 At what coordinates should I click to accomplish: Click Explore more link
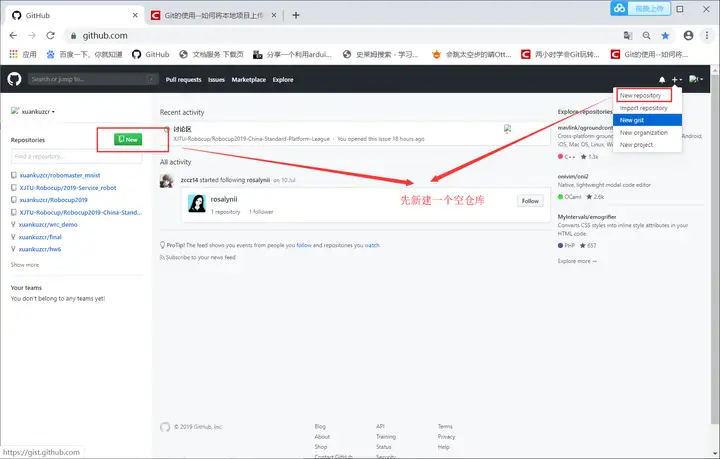coord(577,261)
